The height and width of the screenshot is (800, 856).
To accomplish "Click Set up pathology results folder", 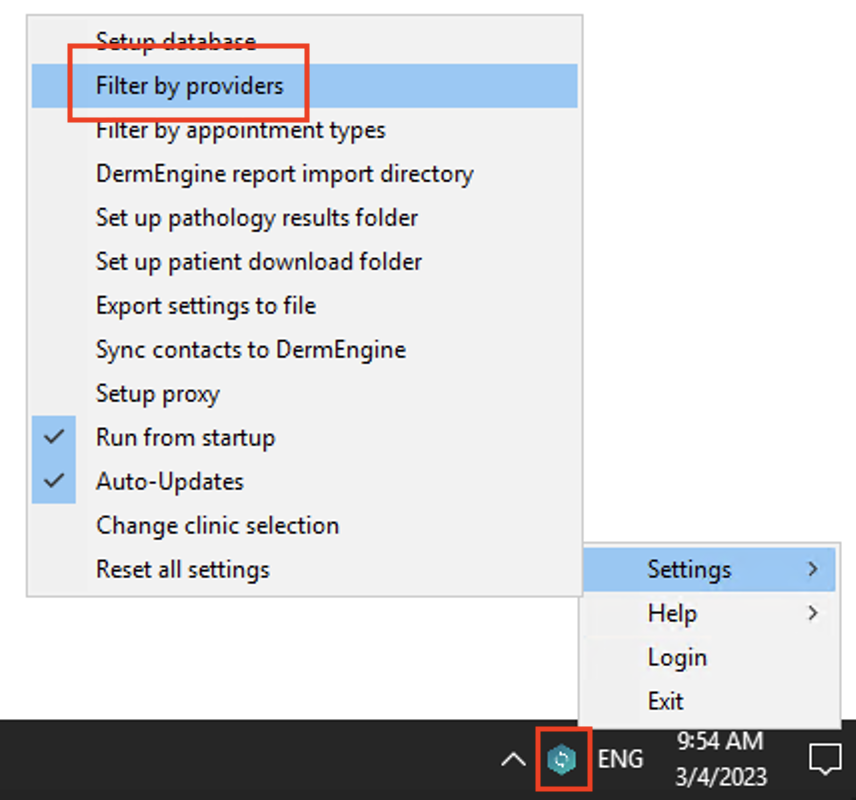I will (257, 218).
